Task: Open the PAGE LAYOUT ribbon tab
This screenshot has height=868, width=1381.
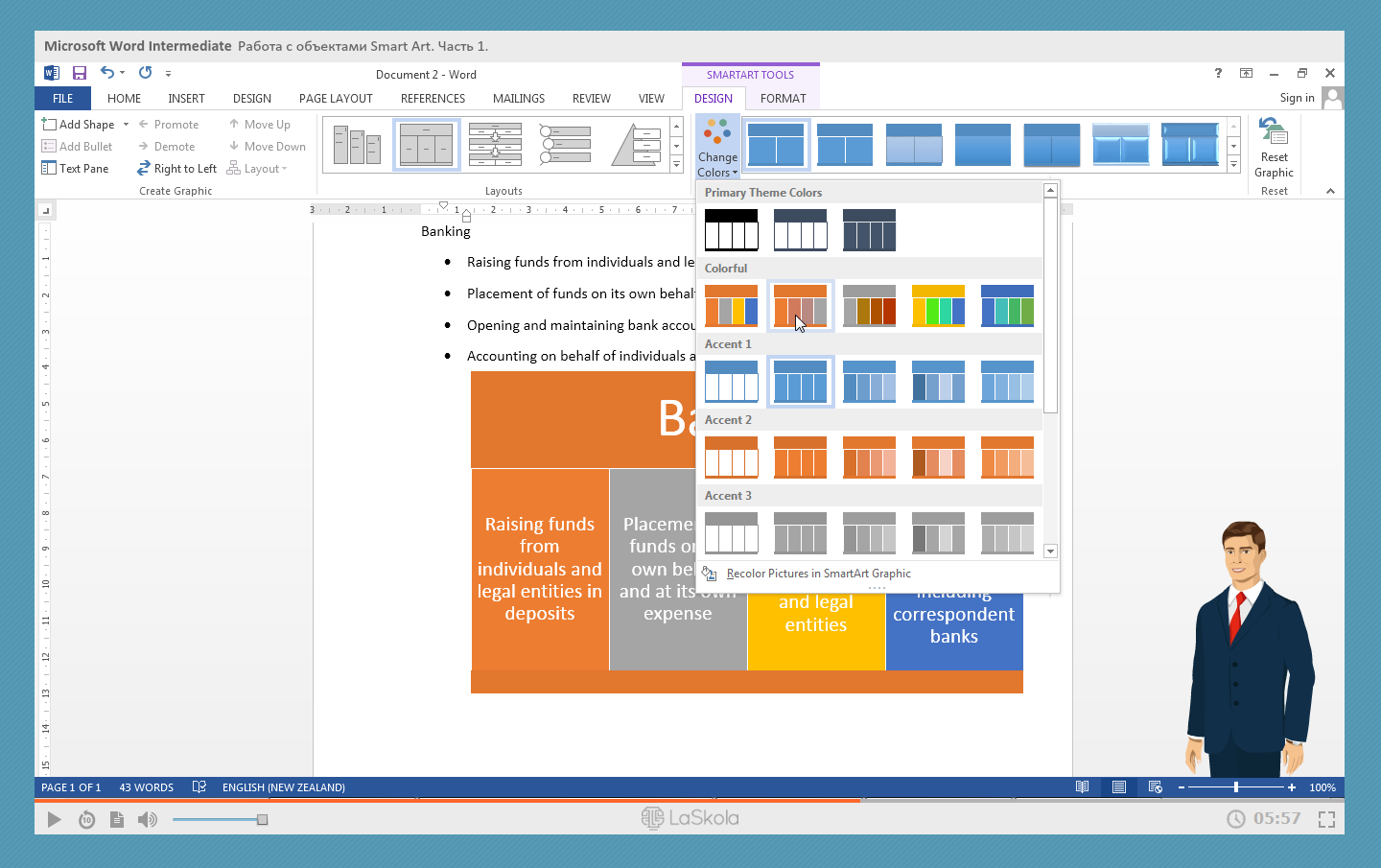Action: point(336,99)
